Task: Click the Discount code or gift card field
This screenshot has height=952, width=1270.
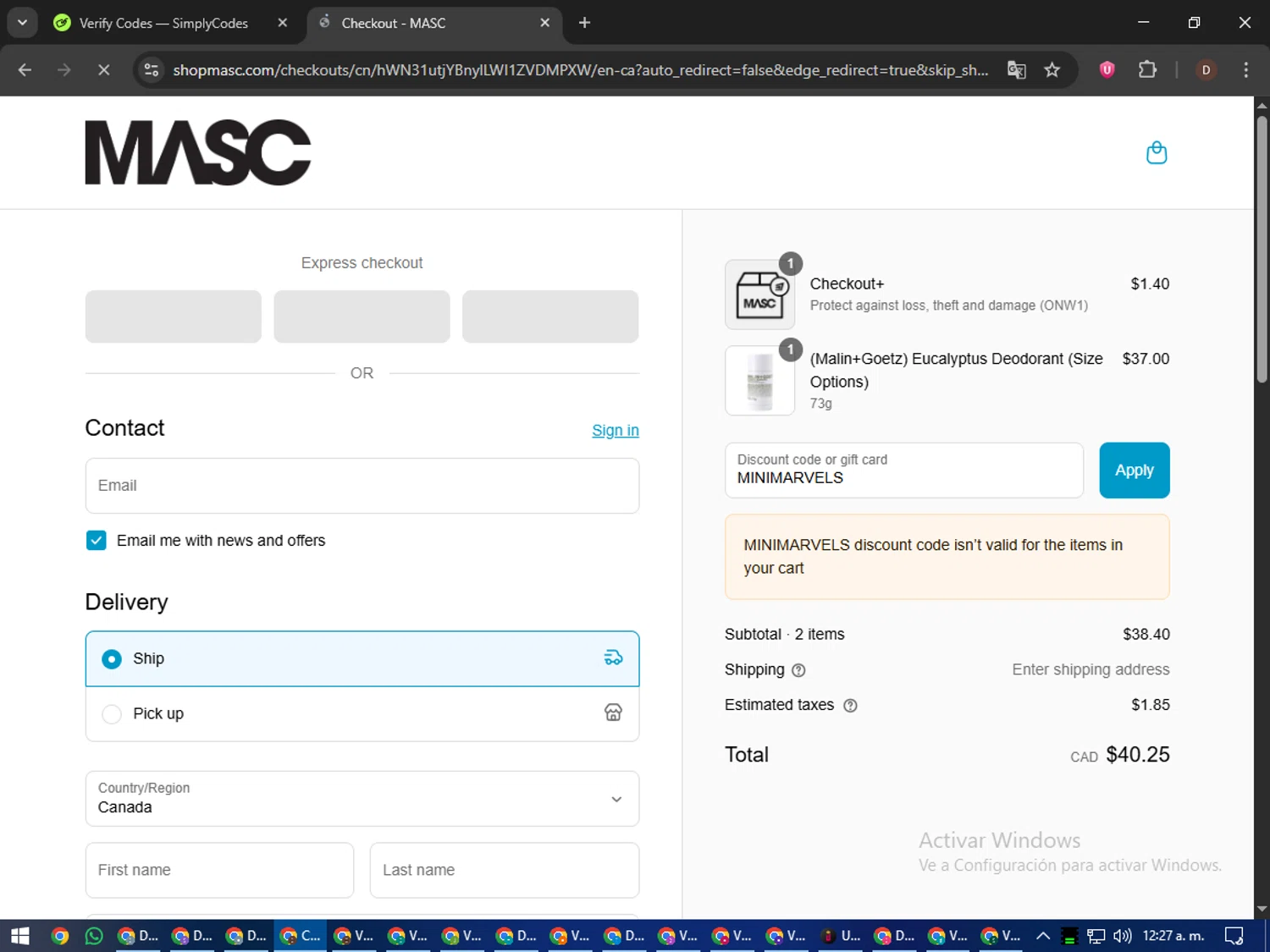Action: tap(904, 470)
